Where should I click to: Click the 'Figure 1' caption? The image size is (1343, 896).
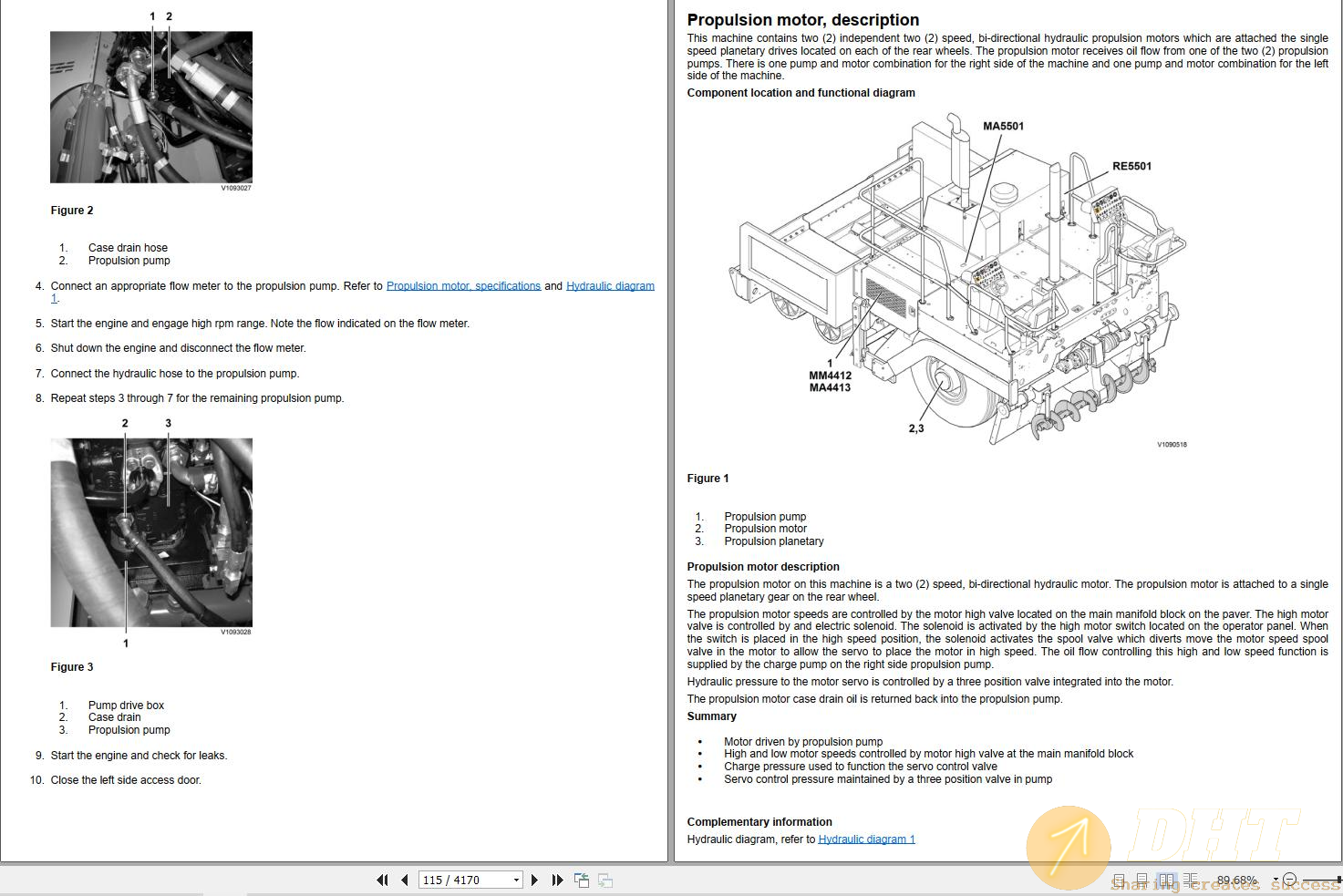(708, 479)
